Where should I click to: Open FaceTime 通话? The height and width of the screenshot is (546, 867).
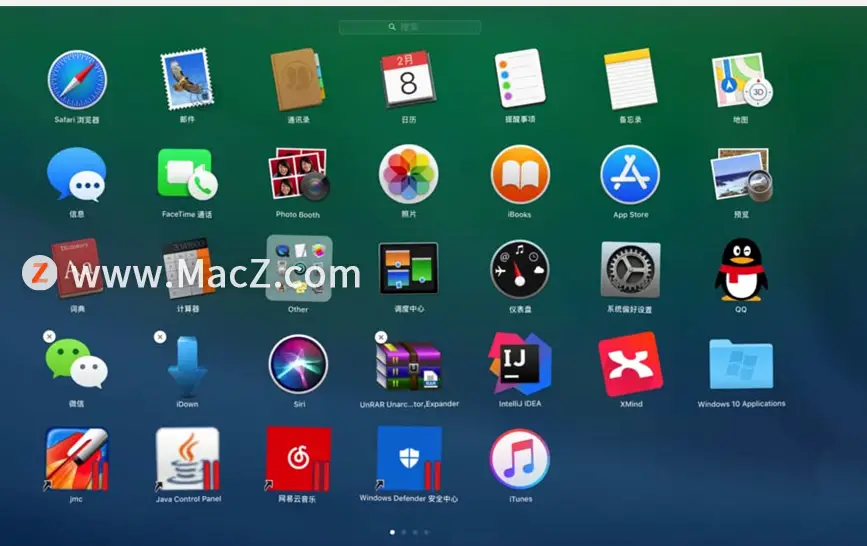point(187,174)
